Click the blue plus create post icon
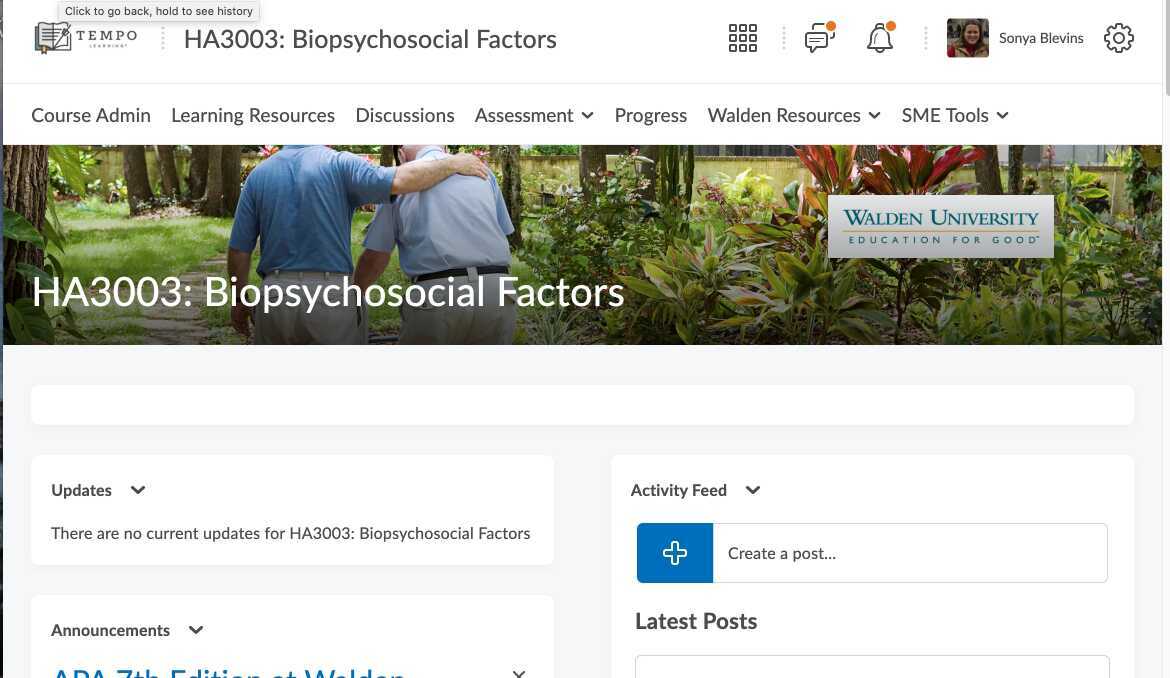This screenshot has width=1170, height=678. click(x=675, y=553)
